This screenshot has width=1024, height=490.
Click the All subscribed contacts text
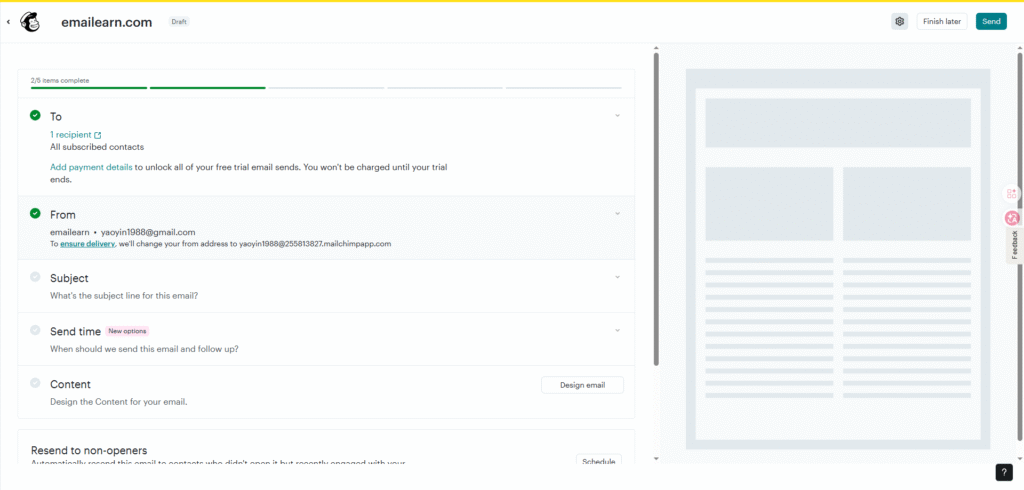(x=97, y=147)
